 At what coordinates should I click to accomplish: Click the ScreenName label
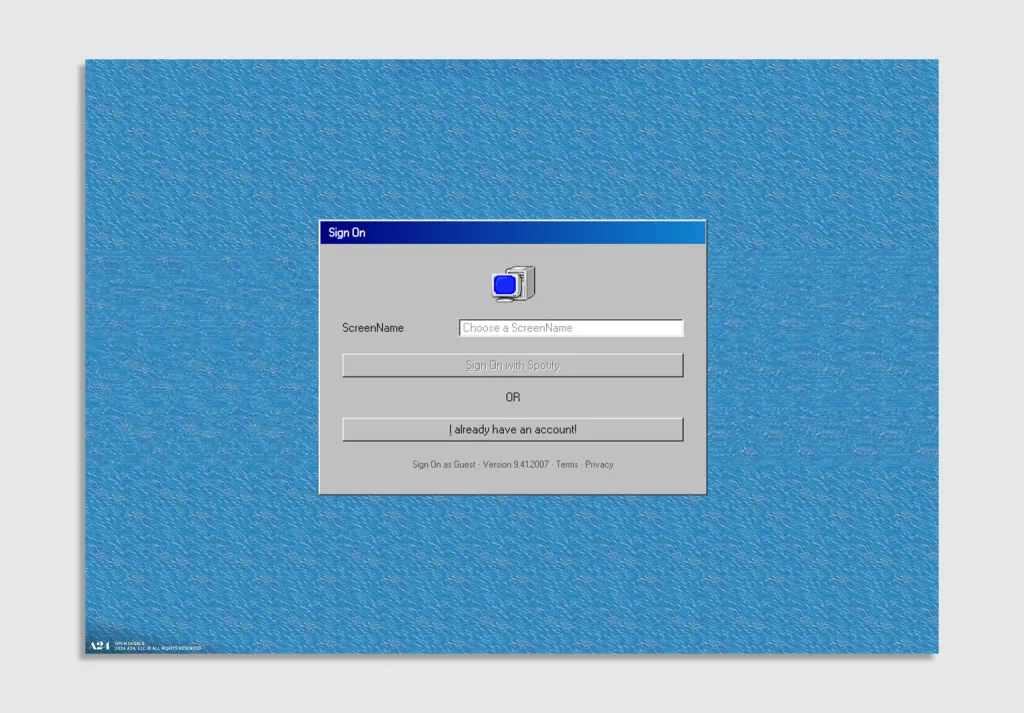[373, 328]
